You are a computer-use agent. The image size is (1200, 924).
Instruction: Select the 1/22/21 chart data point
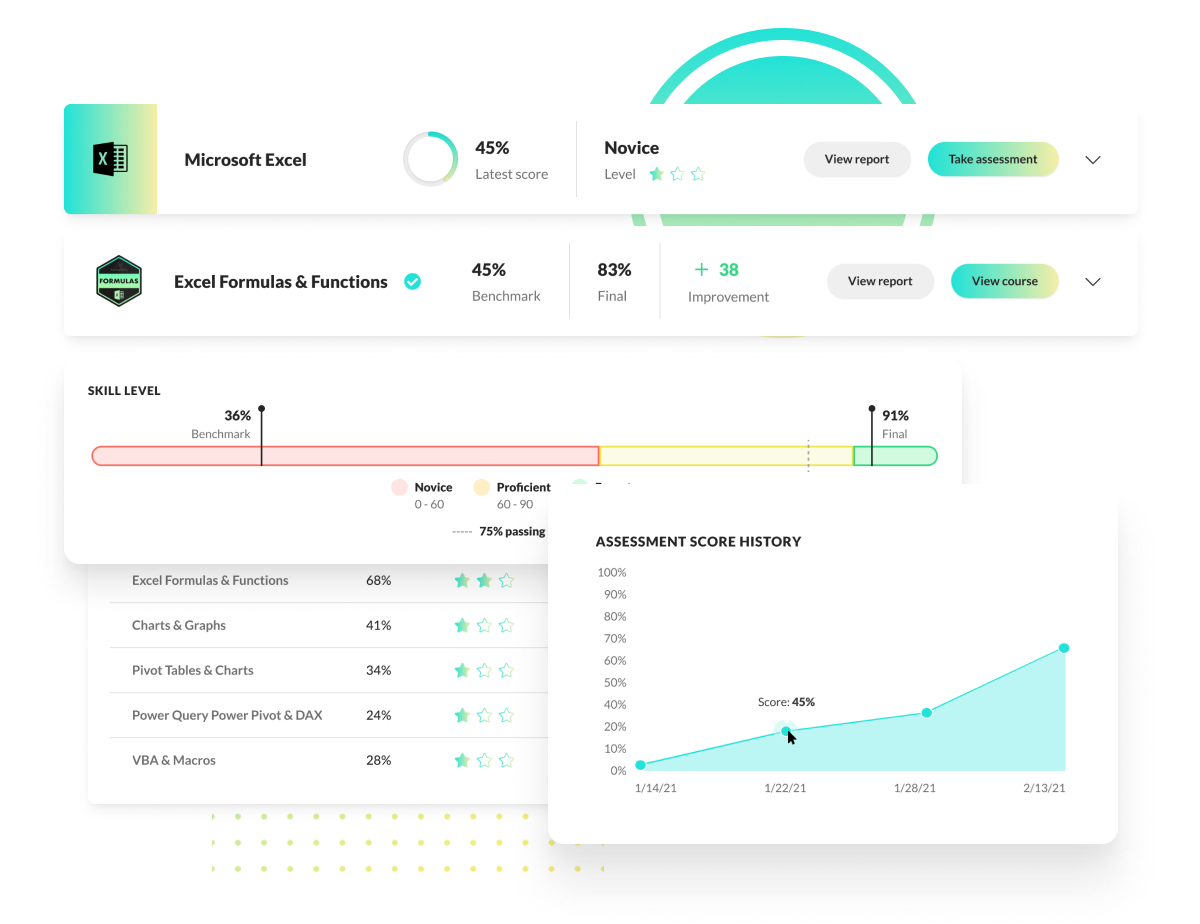(x=785, y=731)
